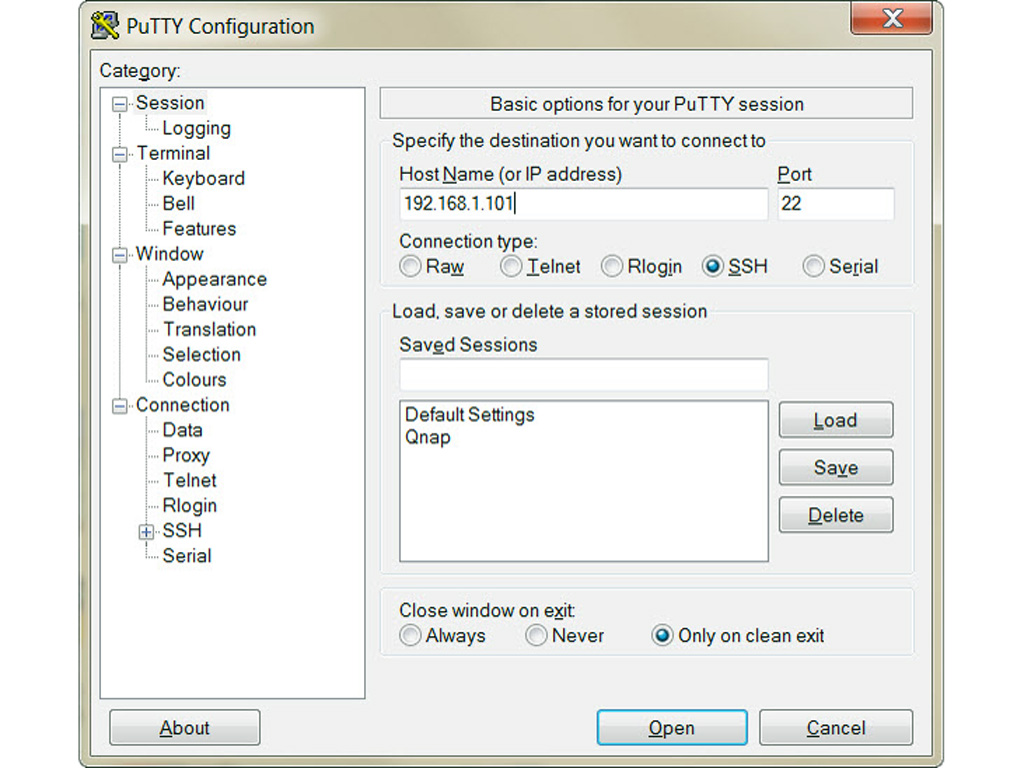This screenshot has height=768, width=1024.
Task: Open the Connection category
Action: [x=183, y=405]
